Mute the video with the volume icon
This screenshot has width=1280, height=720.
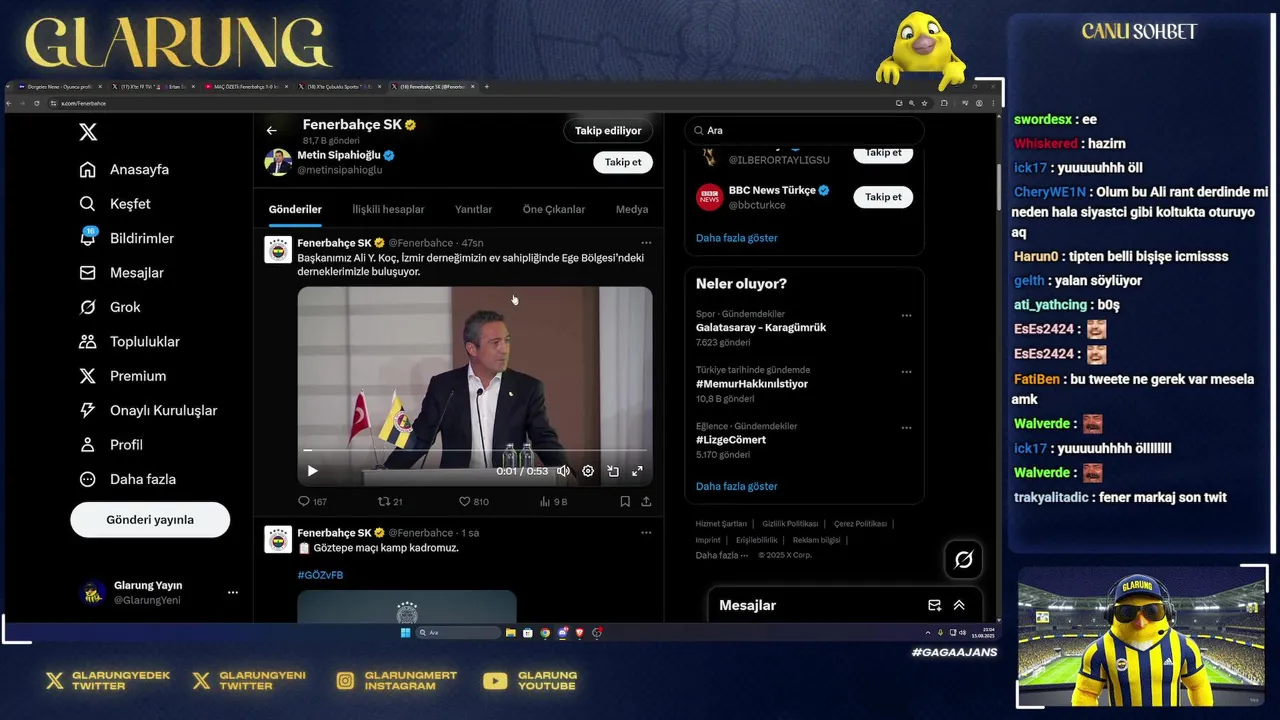(563, 471)
